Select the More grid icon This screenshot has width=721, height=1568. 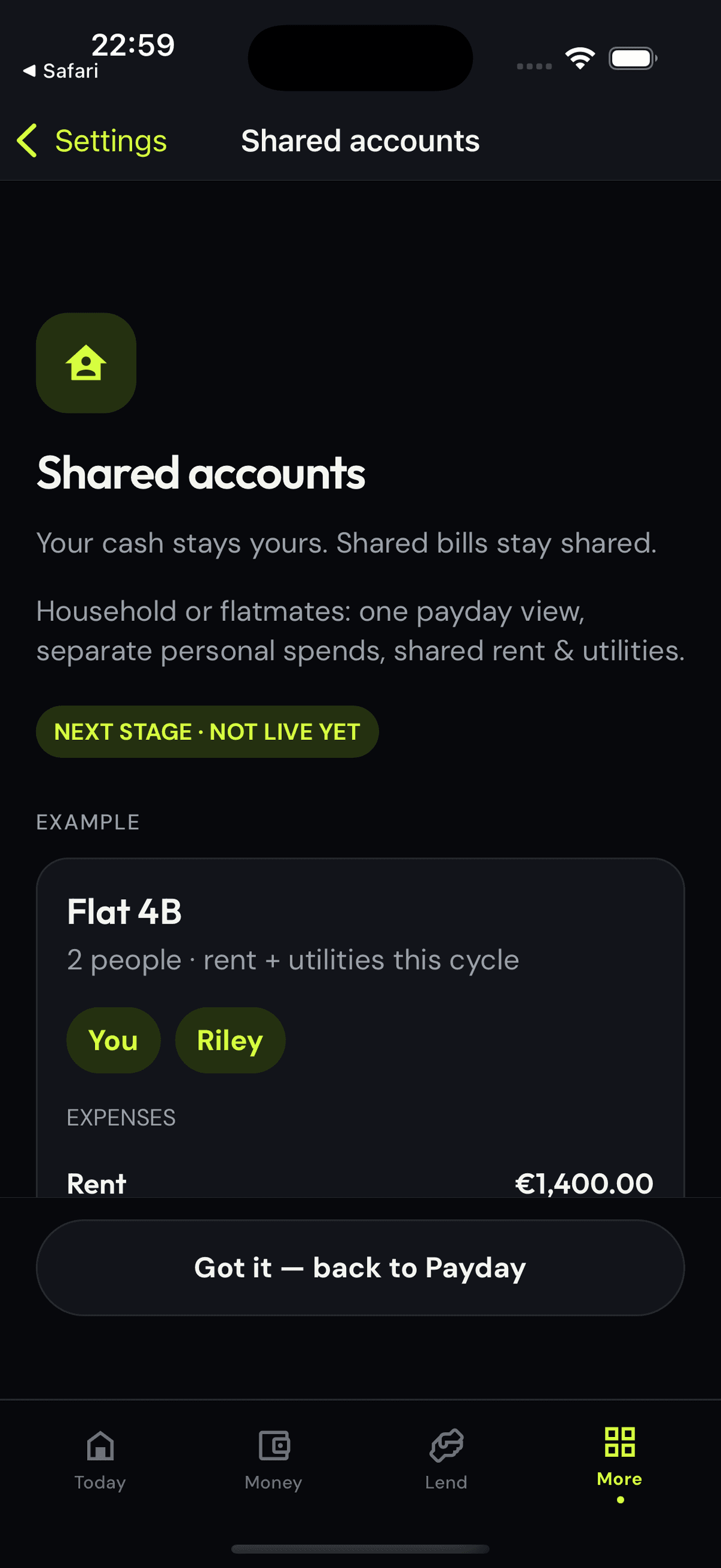(x=619, y=1442)
